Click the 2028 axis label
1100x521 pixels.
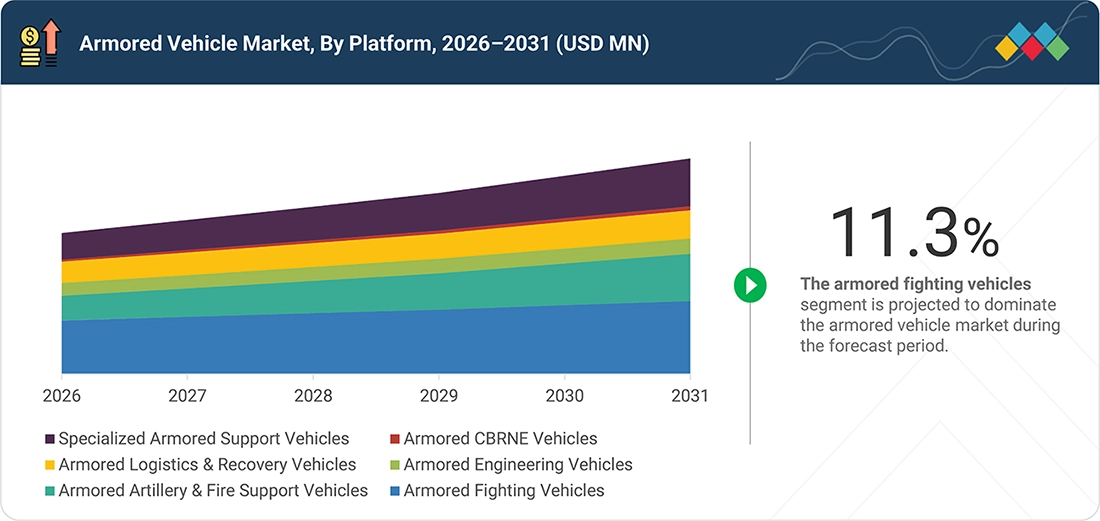point(313,396)
